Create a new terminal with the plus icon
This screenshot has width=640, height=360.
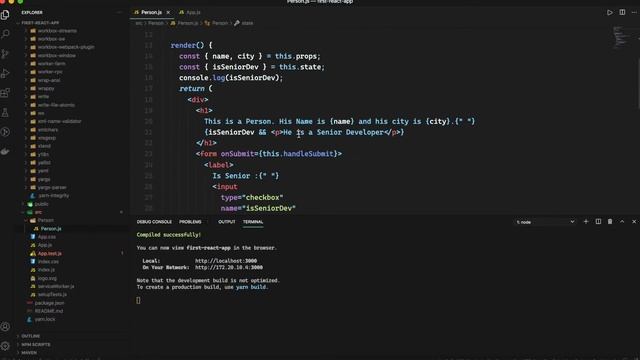click(586, 222)
